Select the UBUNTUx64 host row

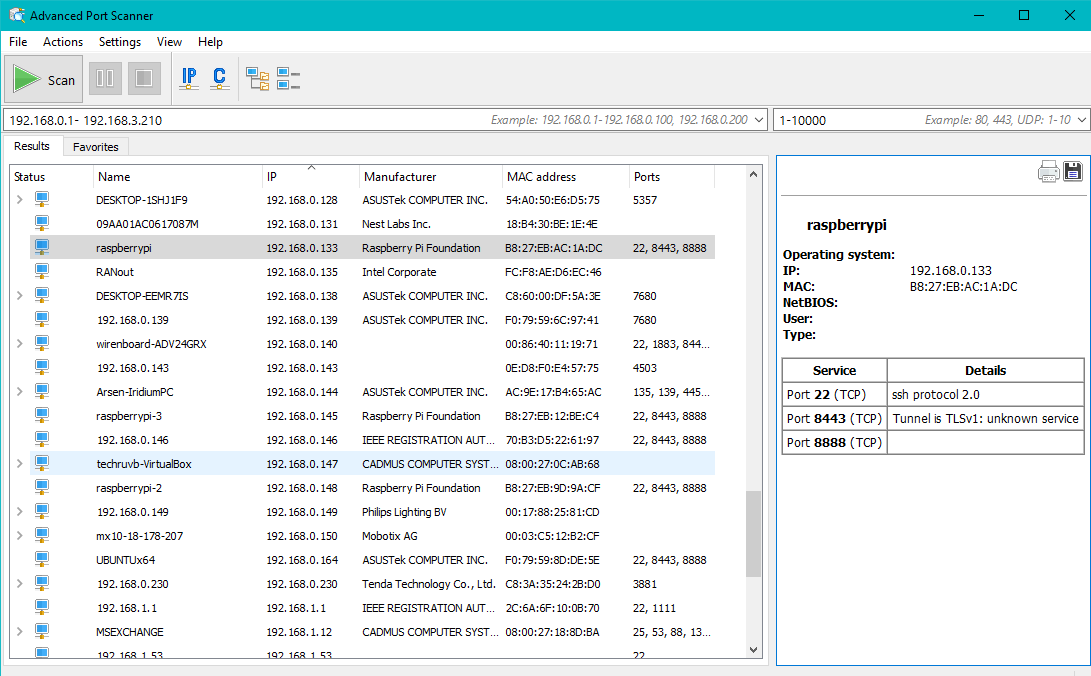(126, 560)
